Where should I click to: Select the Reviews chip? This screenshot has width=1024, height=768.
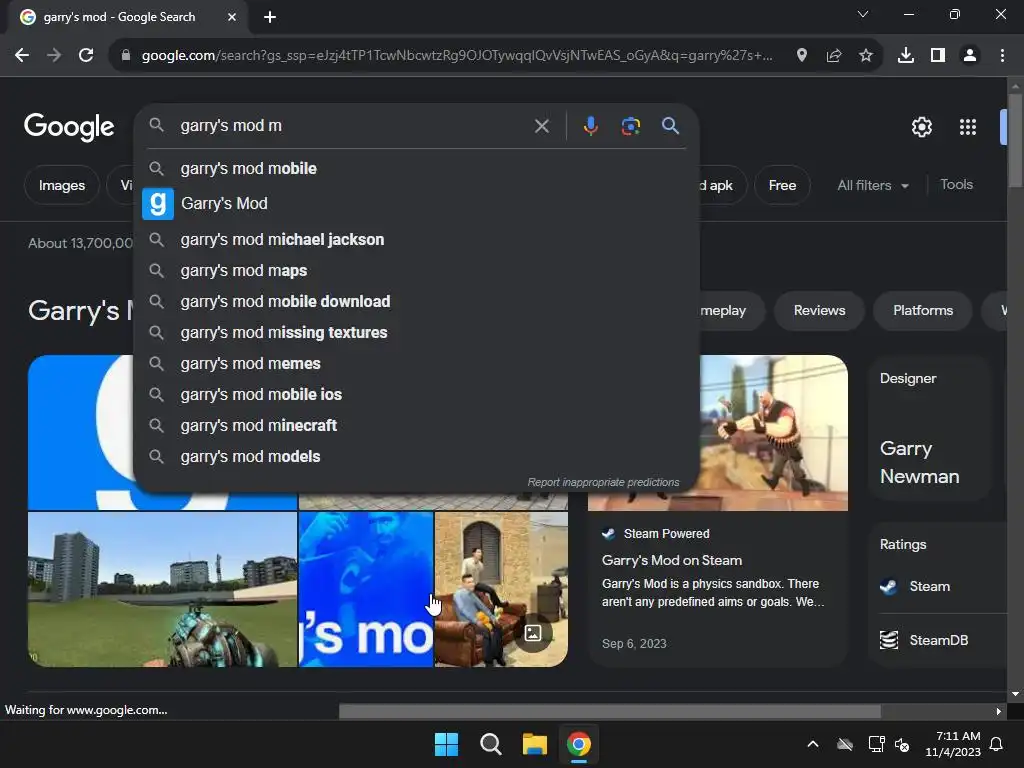(820, 311)
